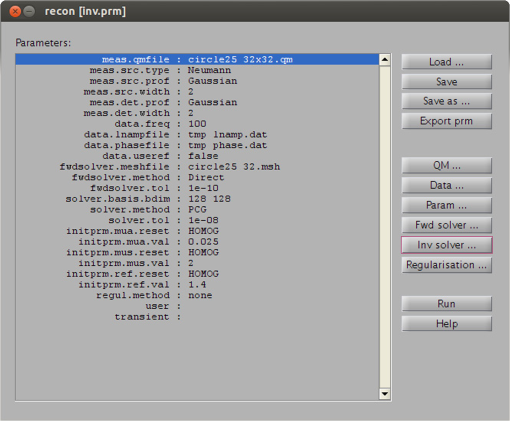
Task: Open the Regularisation ... settings
Action: click(446, 265)
